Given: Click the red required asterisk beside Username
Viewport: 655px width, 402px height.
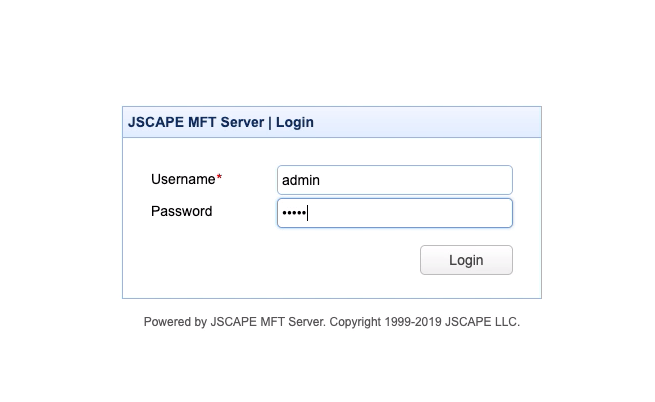Looking at the screenshot, I should pos(220,179).
